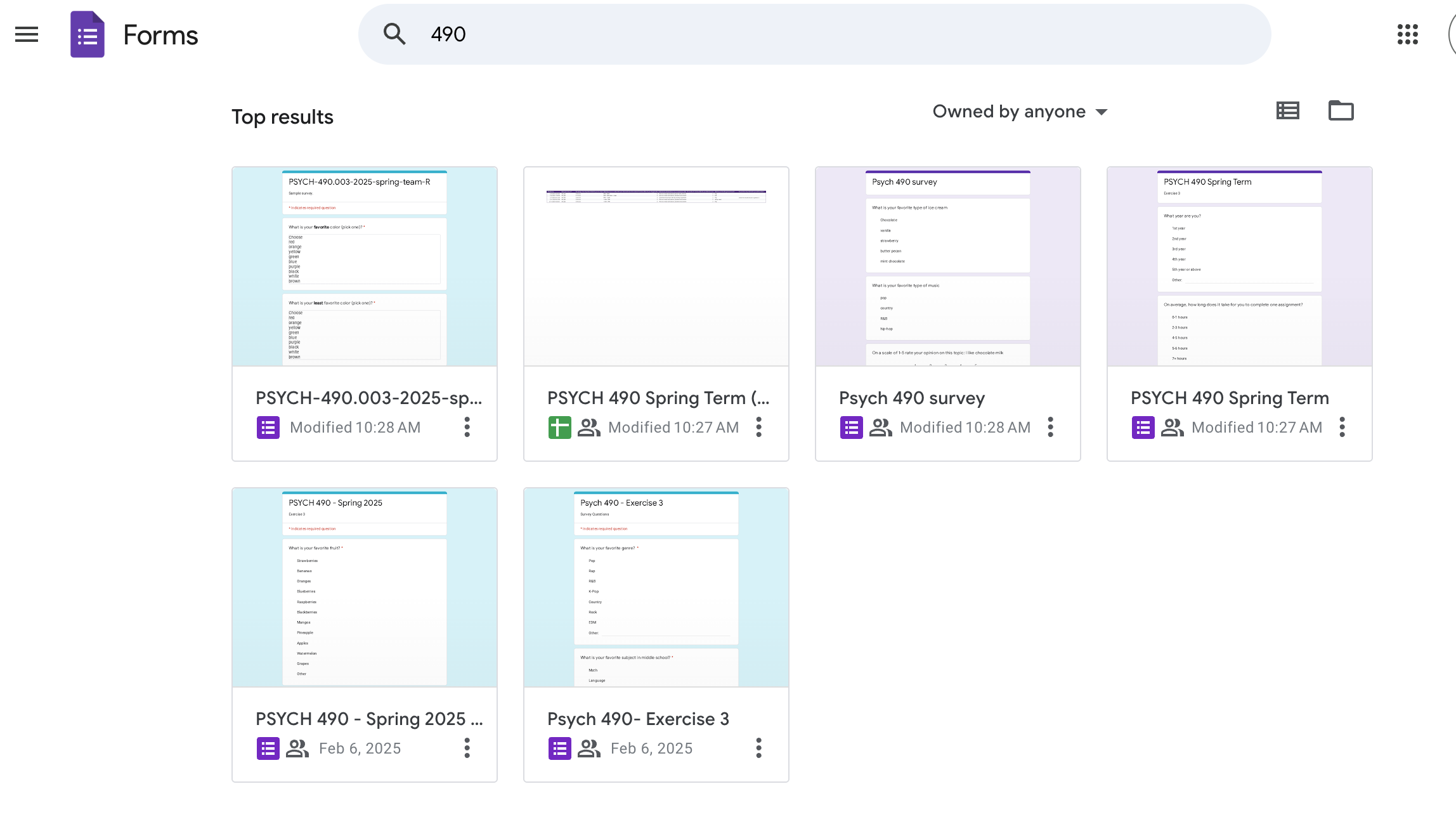Open the main hamburger menu
1456x817 pixels.
point(27,34)
